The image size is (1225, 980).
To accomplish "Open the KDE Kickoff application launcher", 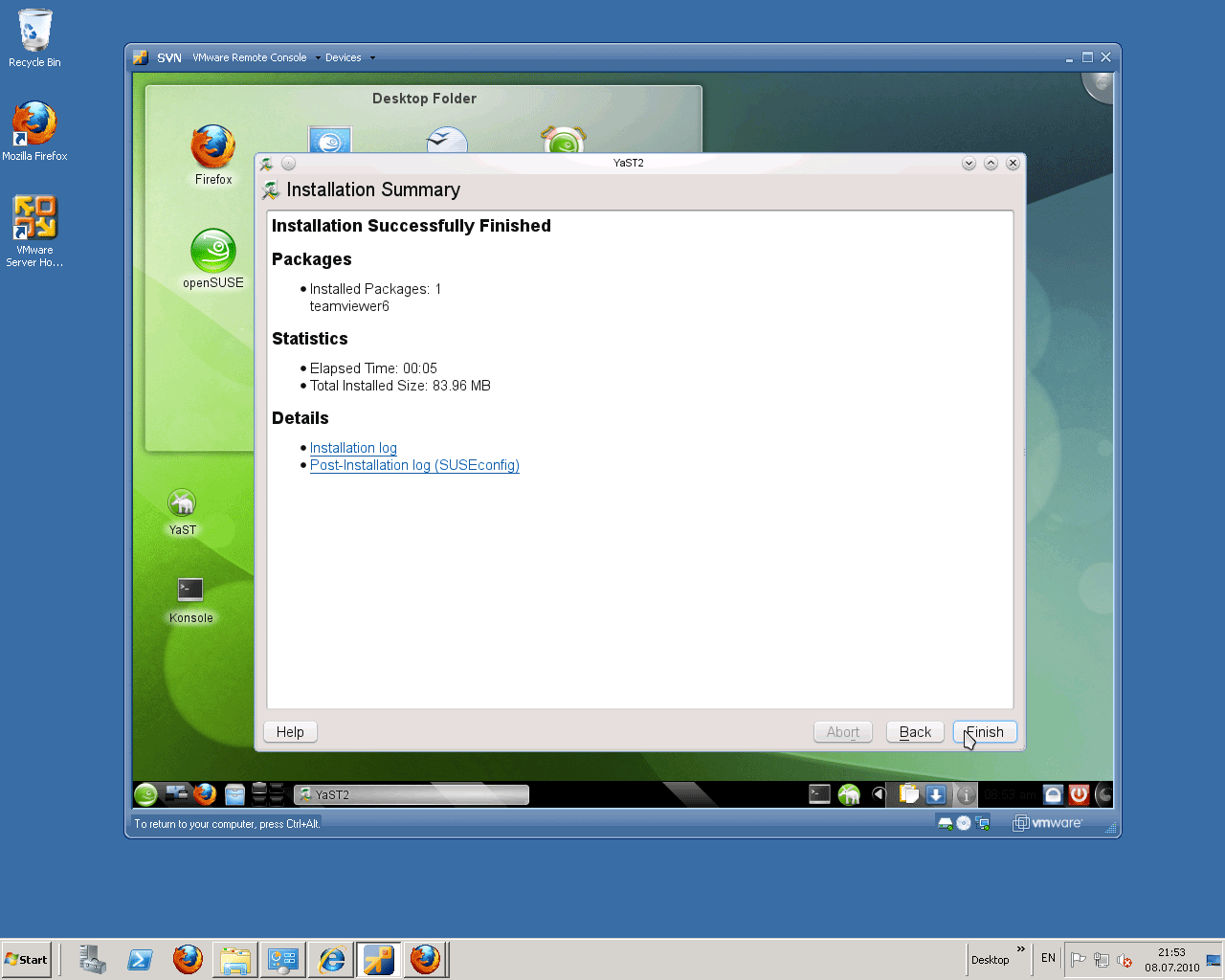I will [x=145, y=794].
